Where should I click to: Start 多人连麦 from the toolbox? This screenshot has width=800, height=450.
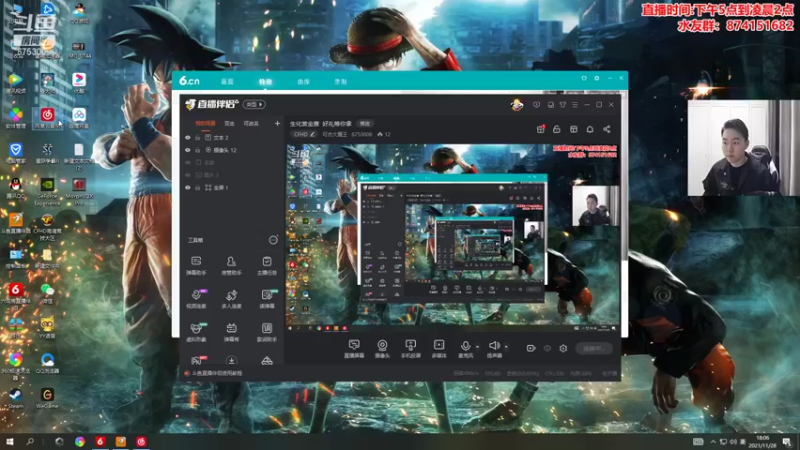click(231, 299)
